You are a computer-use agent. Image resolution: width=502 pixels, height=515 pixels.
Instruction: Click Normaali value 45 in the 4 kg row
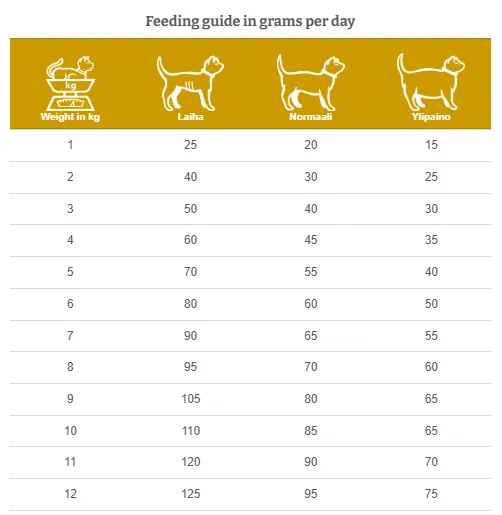point(311,240)
